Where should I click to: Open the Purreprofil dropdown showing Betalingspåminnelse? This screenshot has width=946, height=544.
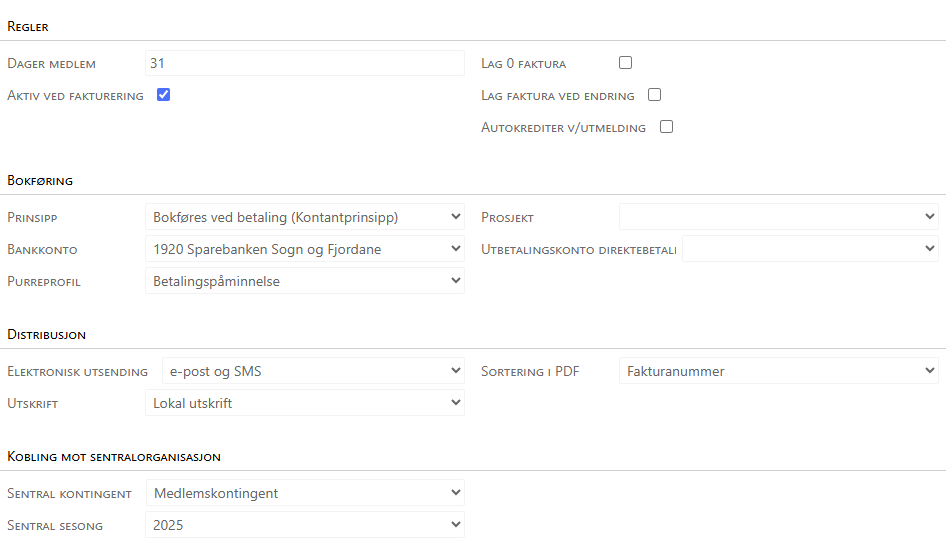304,281
